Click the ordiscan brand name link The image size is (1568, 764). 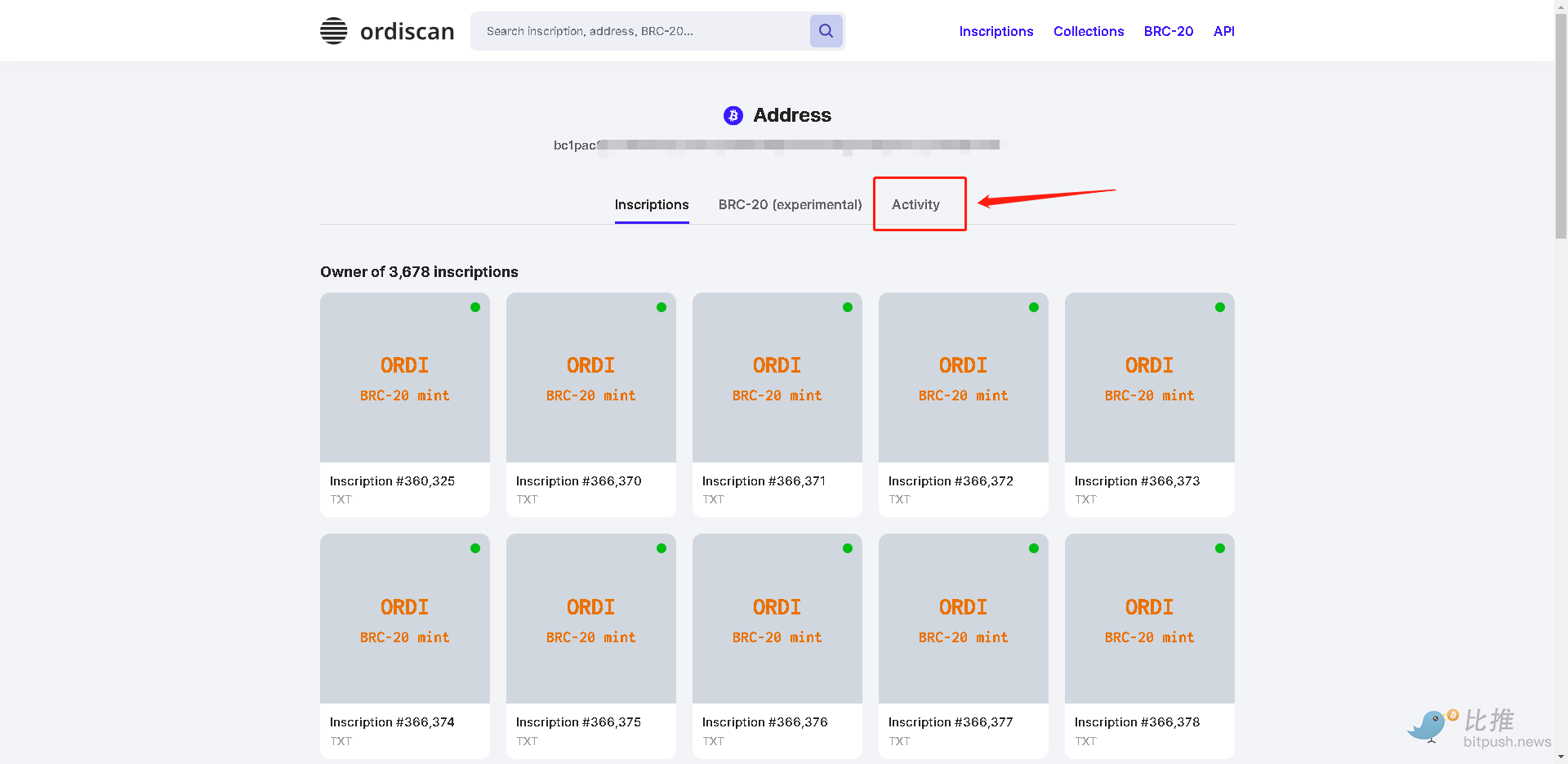pyautogui.click(x=407, y=31)
